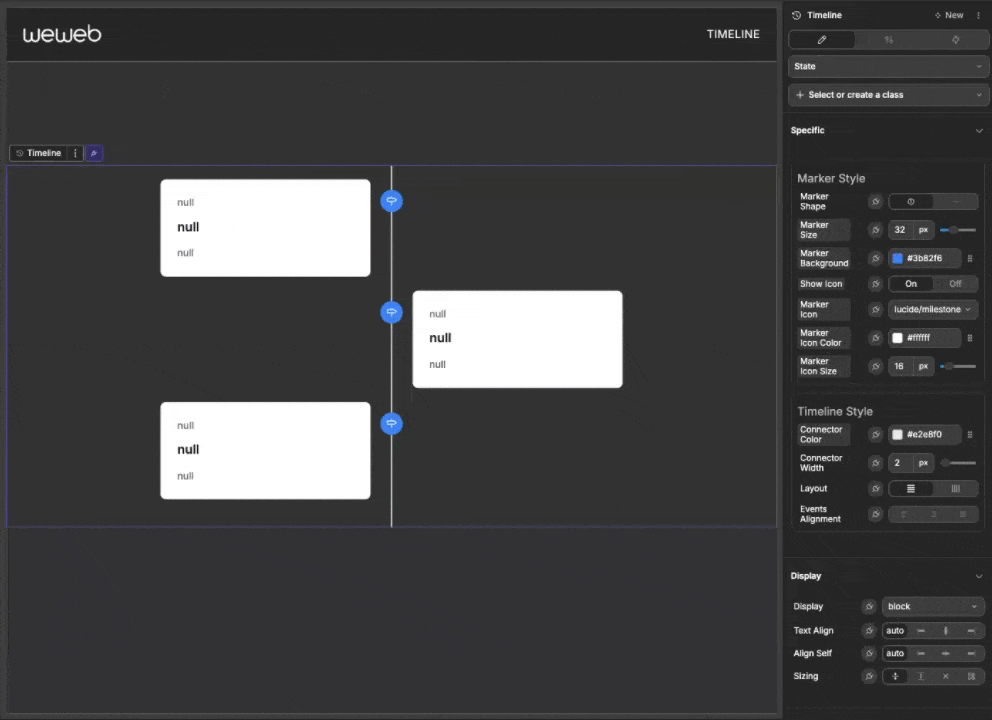Click the middle blue milestone marker on the timeline
This screenshot has height=720, width=992.
391,312
